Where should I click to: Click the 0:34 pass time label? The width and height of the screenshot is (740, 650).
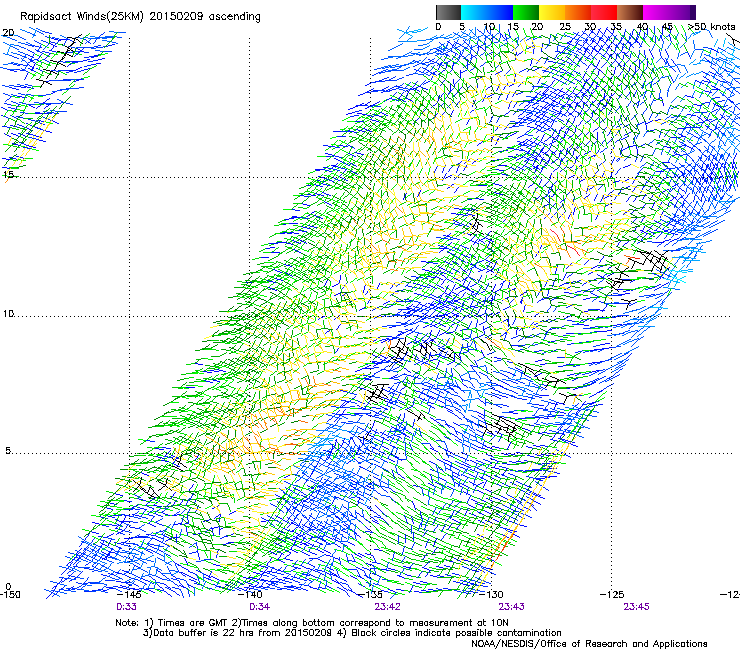tap(260, 607)
